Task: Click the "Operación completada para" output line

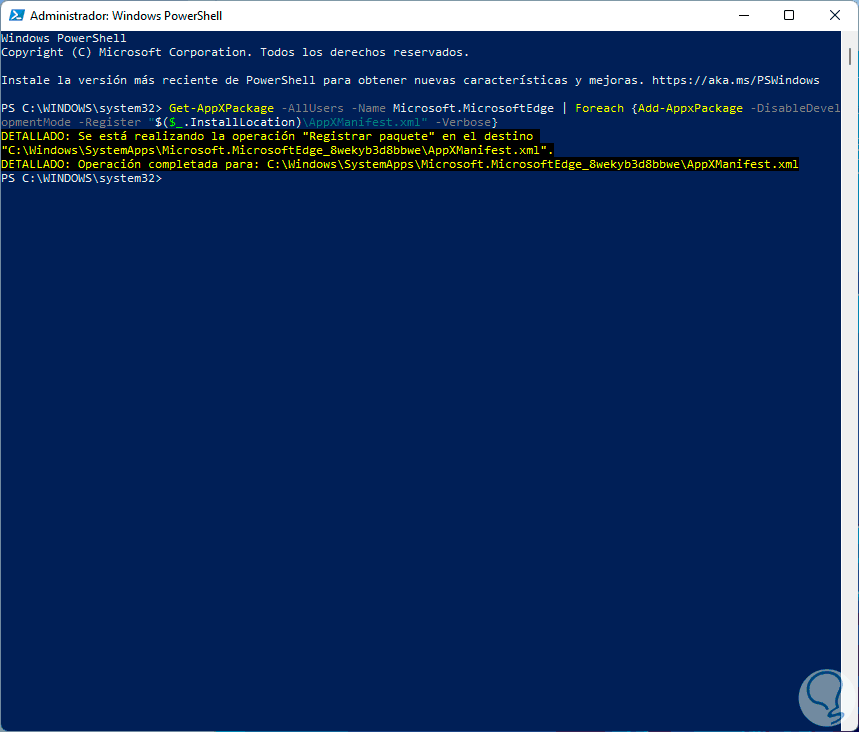Action: (399, 164)
